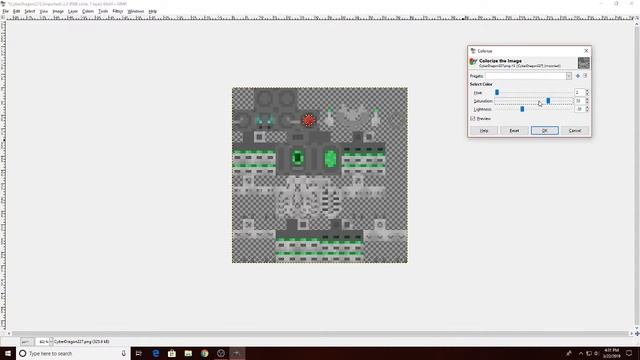Open the Windows menu
The height and width of the screenshot is (360, 640).
click(x=136, y=11)
